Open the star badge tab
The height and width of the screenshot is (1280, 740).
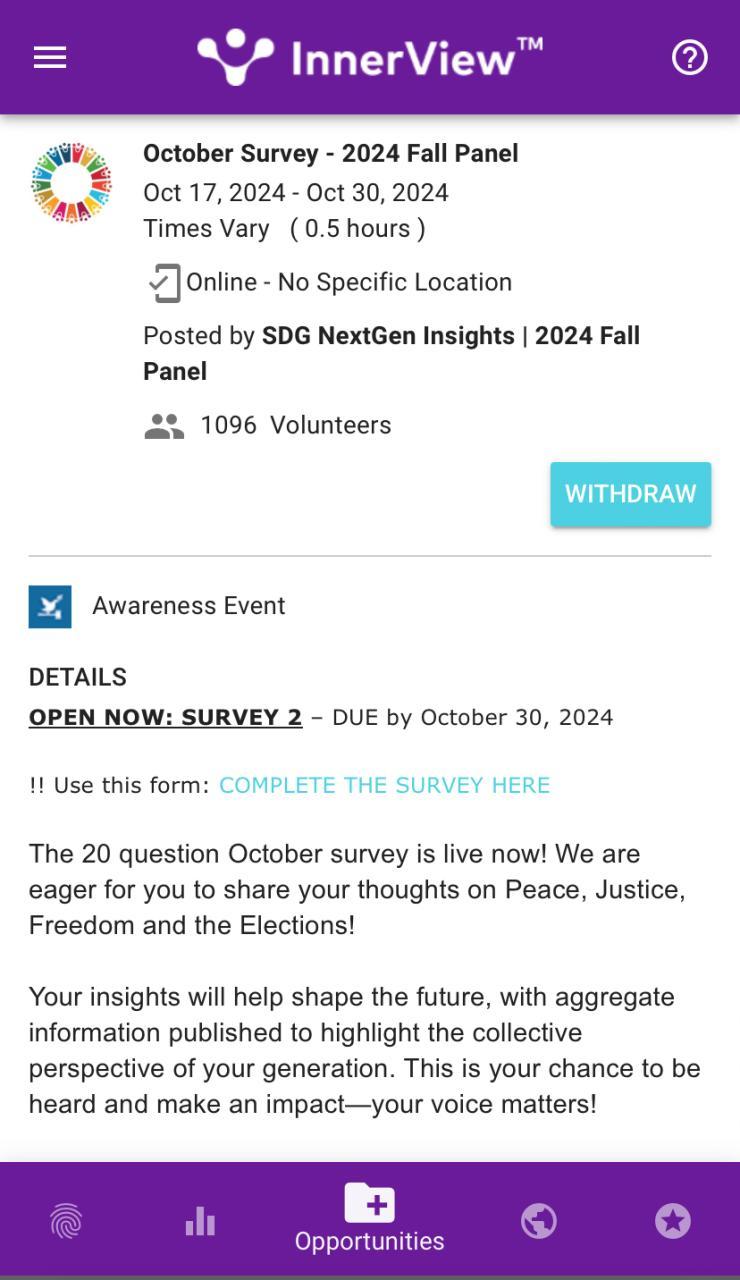tap(672, 1221)
